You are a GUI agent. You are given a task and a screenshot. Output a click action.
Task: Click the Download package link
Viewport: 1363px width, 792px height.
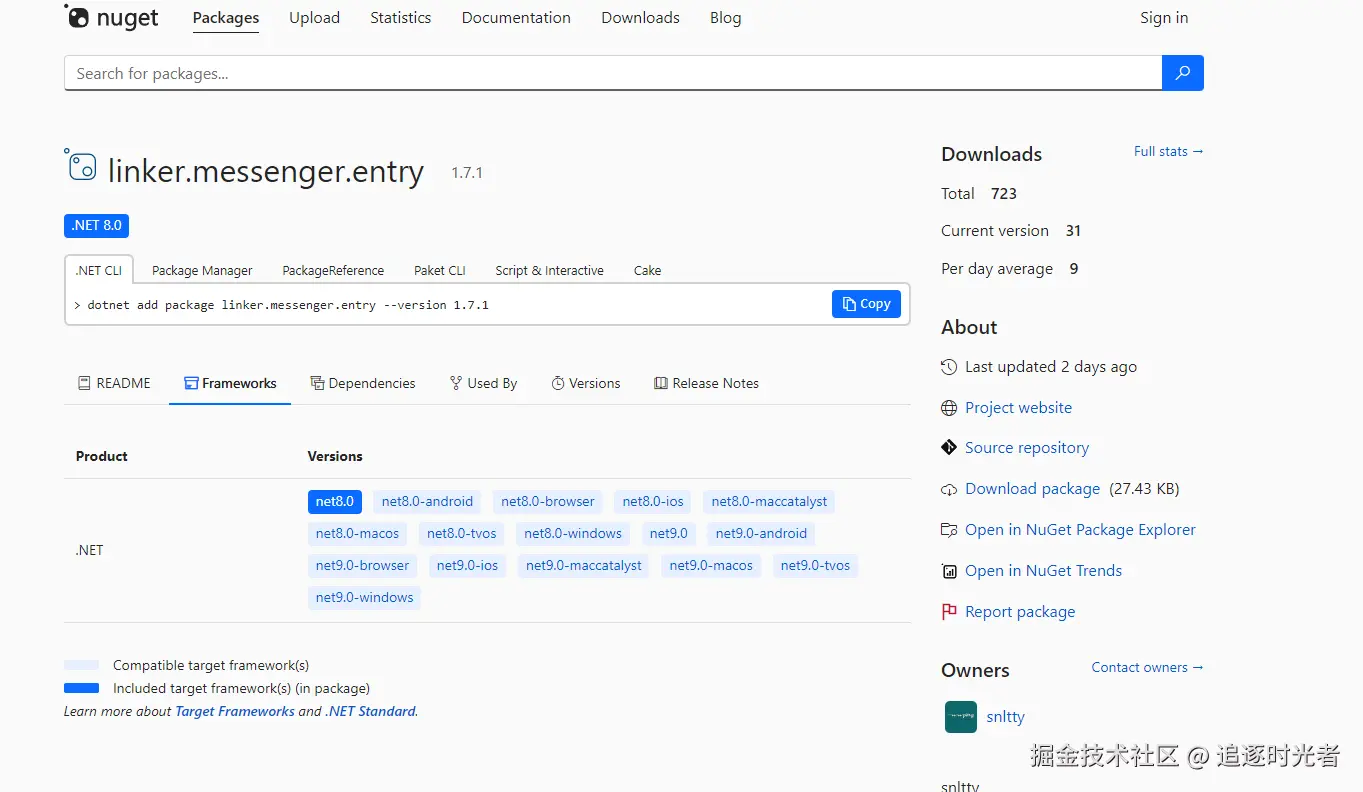pyautogui.click(x=1032, y=489)
